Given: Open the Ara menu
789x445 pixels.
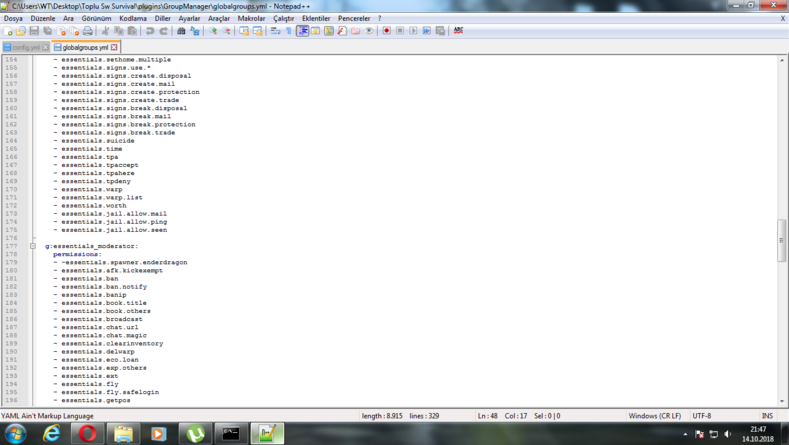Looking at the screenshot, I should click(x=68, y=19).
